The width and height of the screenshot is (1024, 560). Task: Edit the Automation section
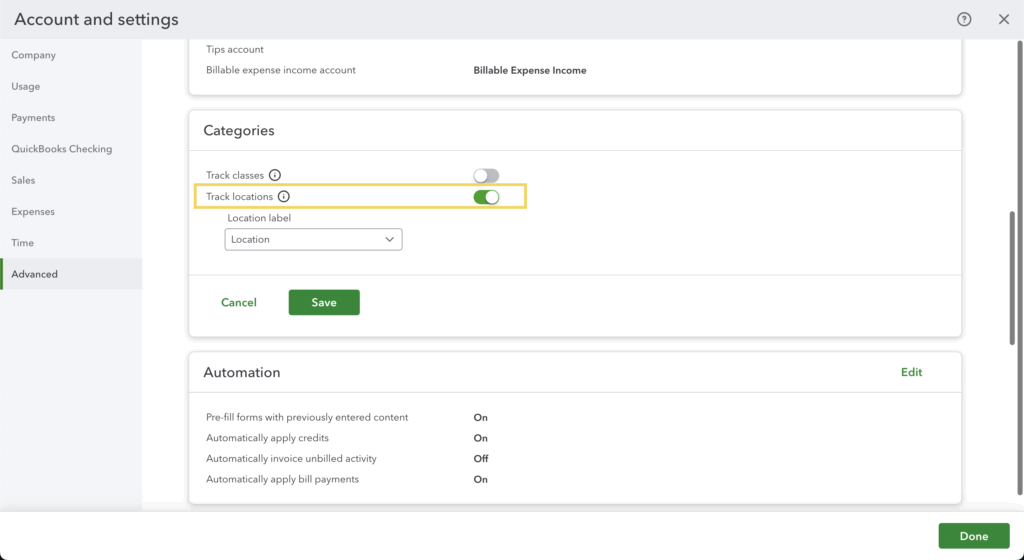coord(911,372)
